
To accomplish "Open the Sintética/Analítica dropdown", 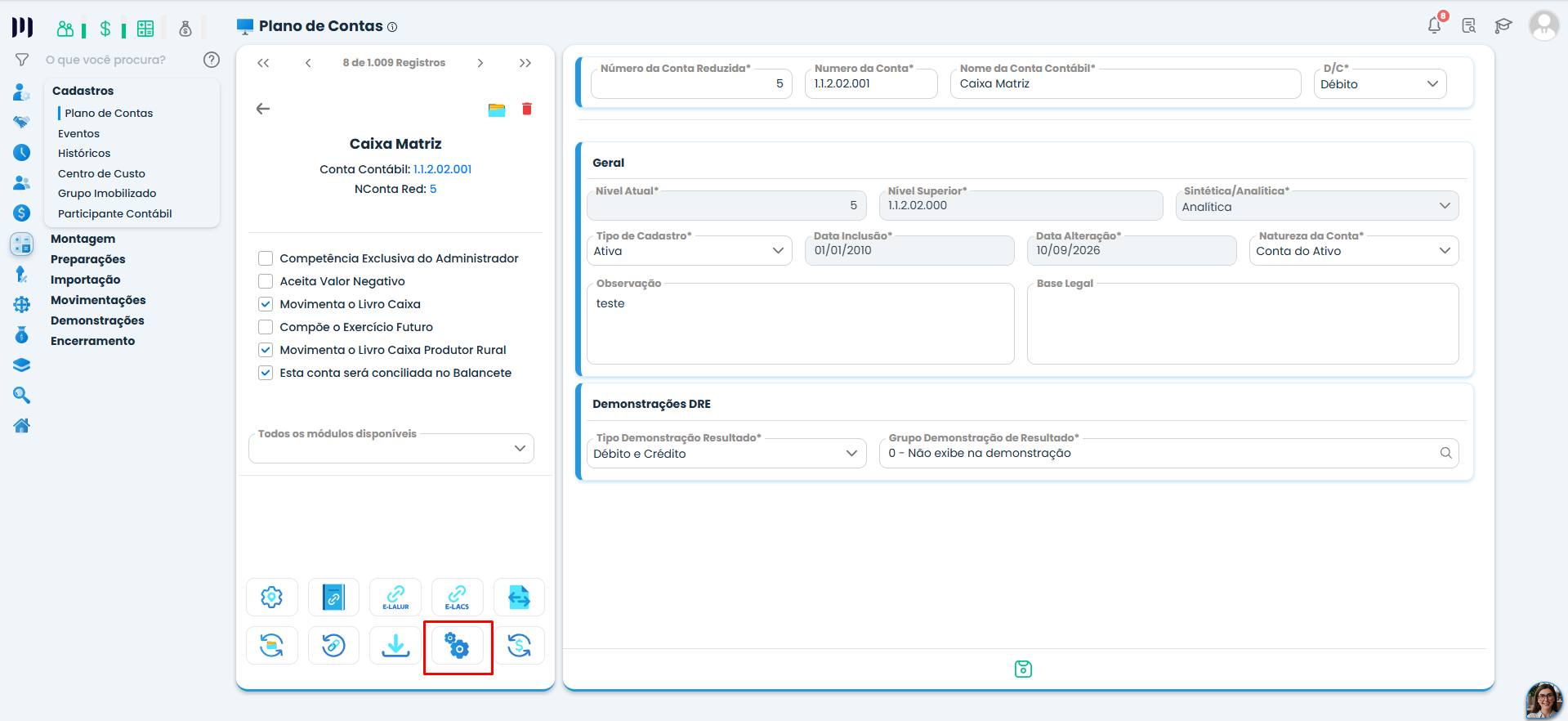I will click(1317, 206).
